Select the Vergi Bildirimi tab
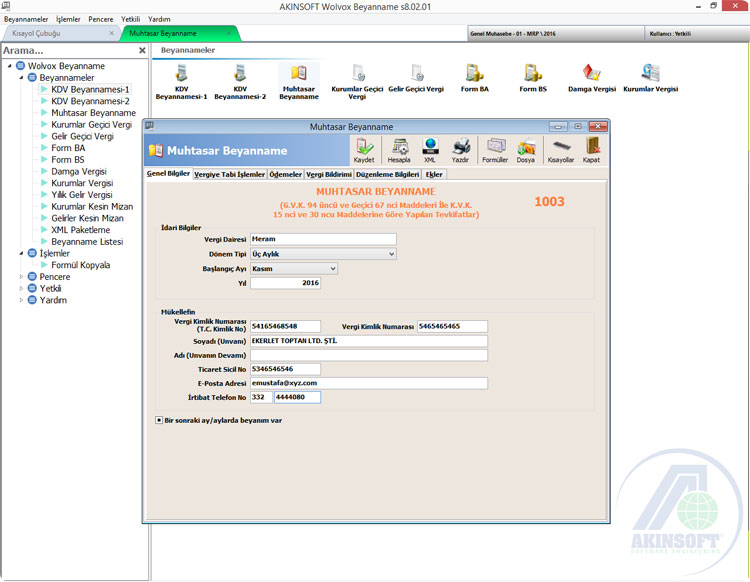This screenshot has height=582, width=750. point(329,175)
